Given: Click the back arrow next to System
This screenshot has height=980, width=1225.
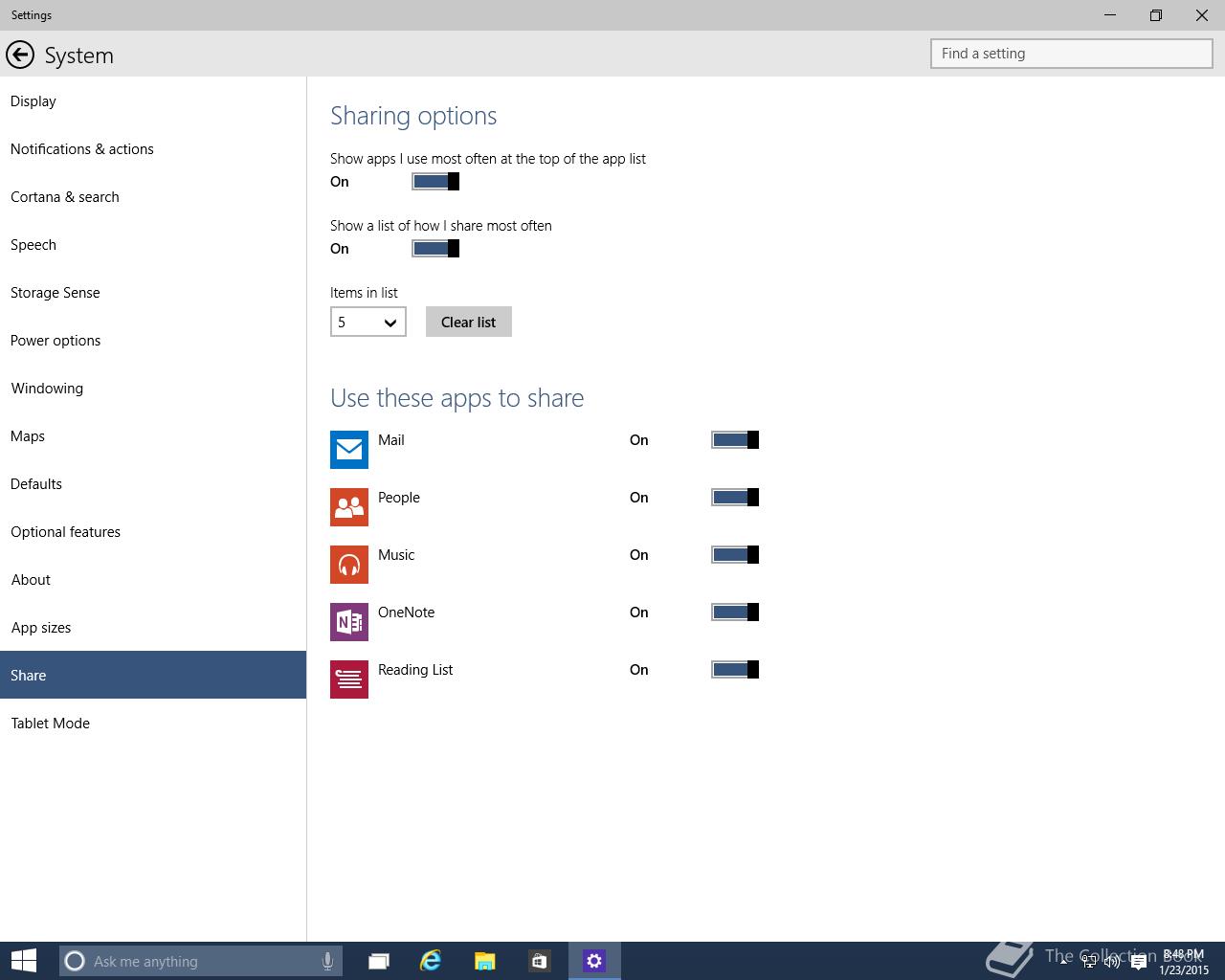Looking at the screenshot, I should point(20,55).
